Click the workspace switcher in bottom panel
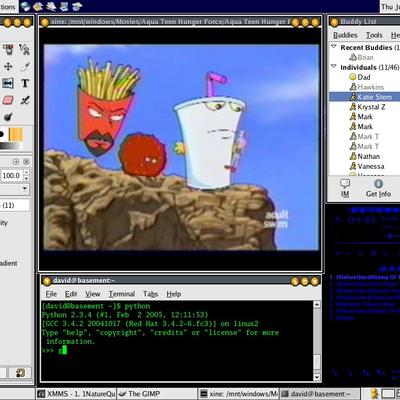 click(x=388, y=394)
